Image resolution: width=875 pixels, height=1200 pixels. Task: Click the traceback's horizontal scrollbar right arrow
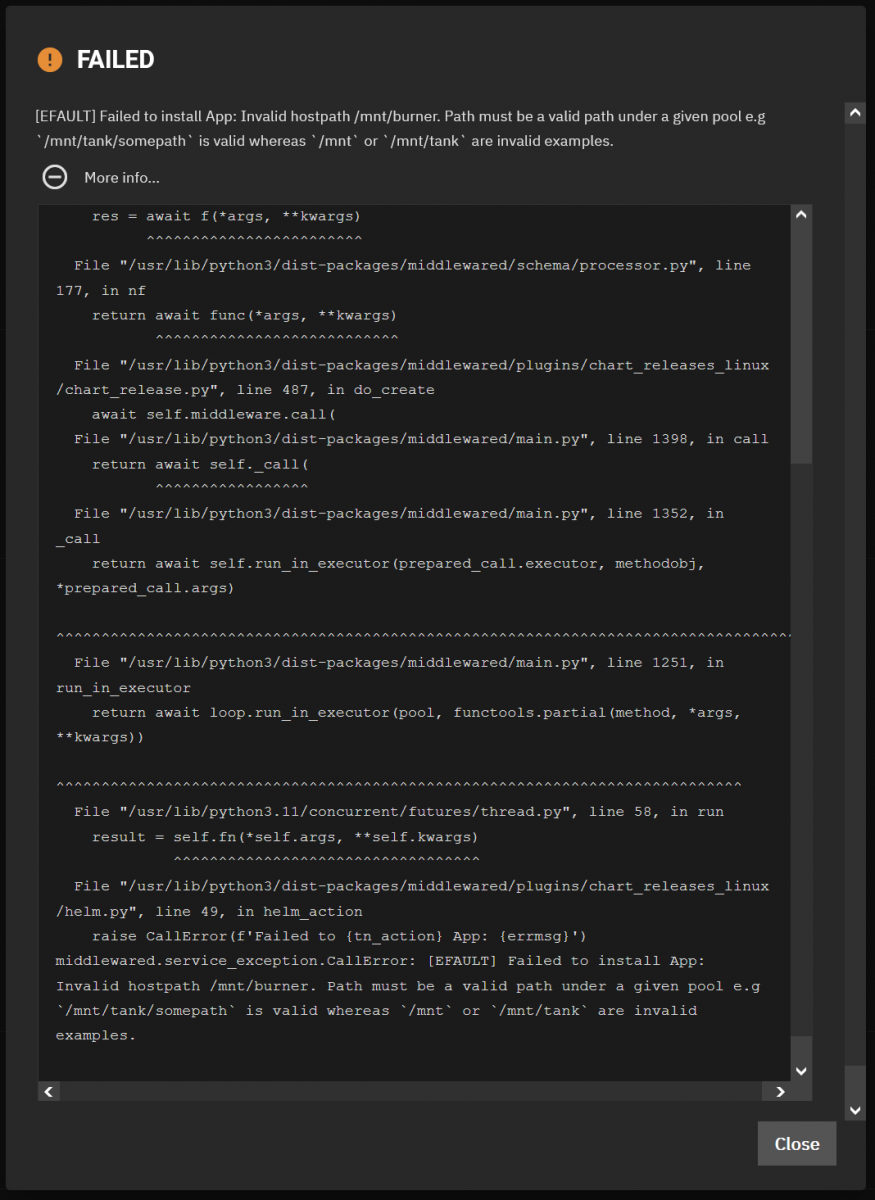780,1092
